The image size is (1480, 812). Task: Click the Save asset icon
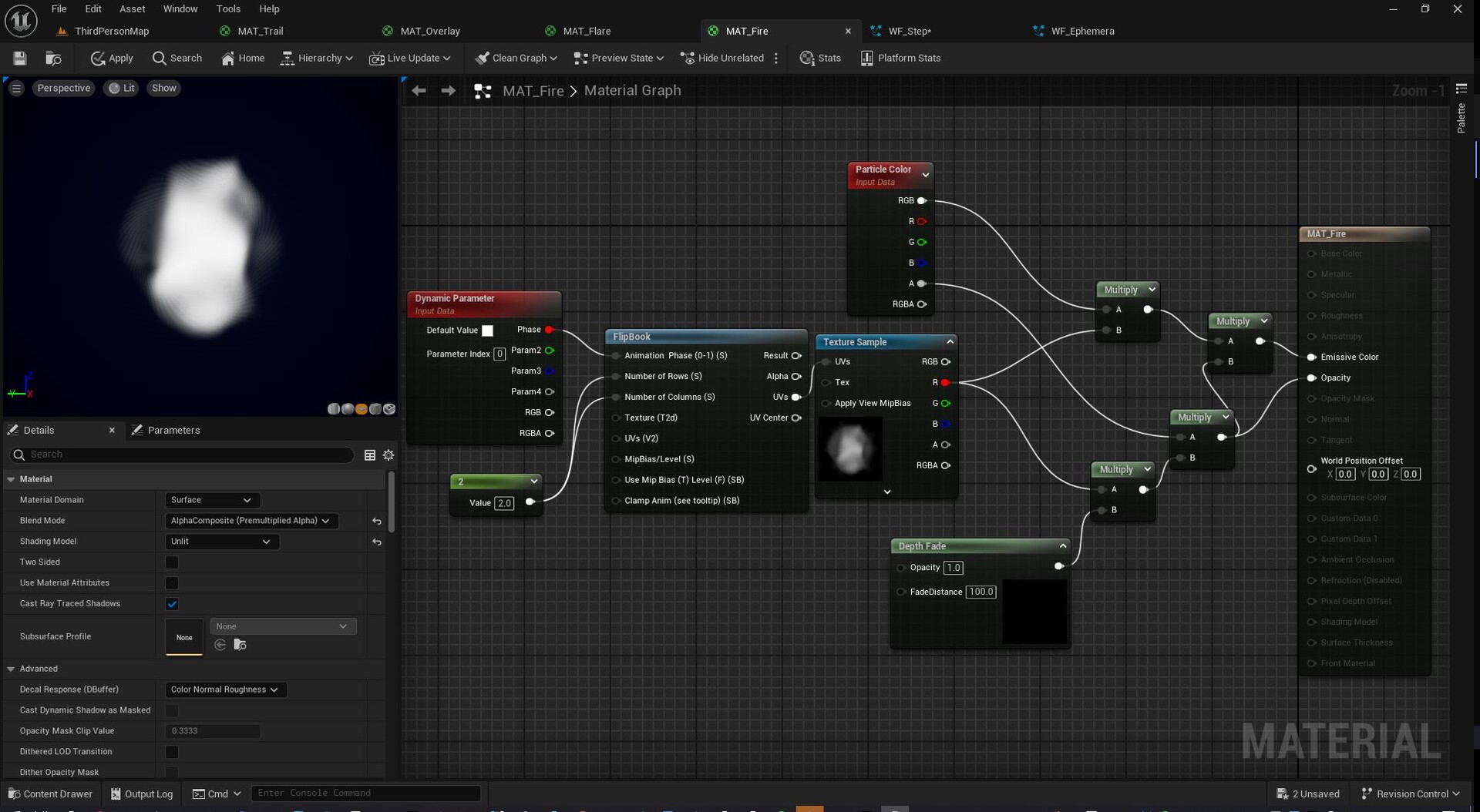pyautogui.click(x=20, y=59)
